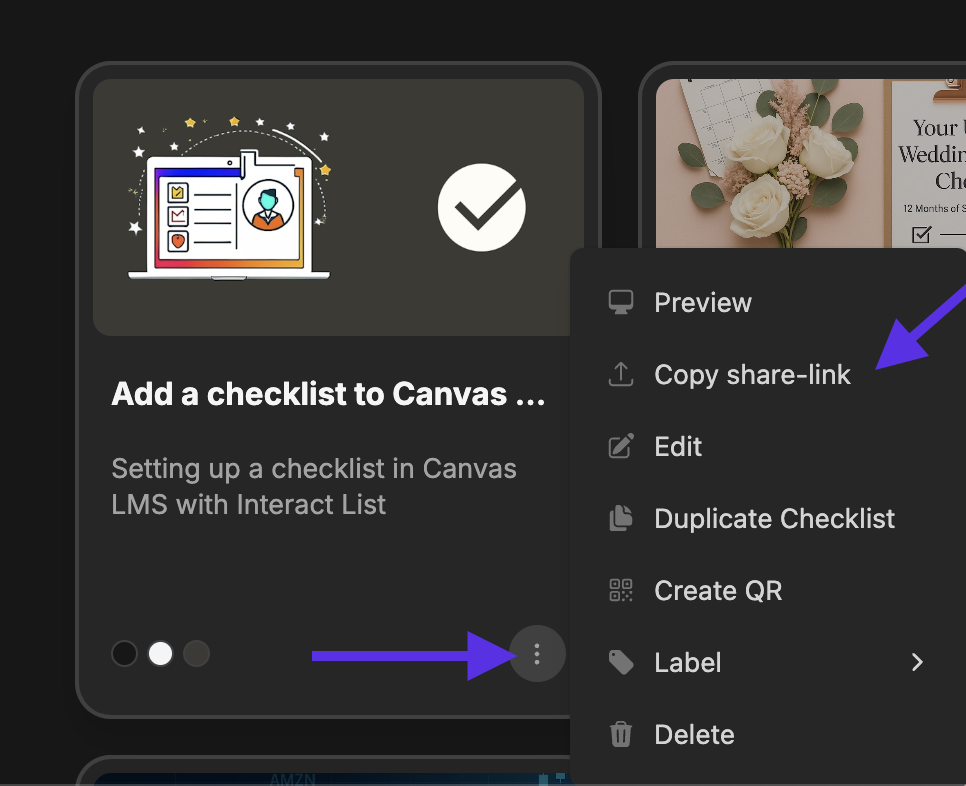The height and width of the screenshot is (786, 966).
Task: Open the wedding checklist cover thumbnail
Action: coord(811,163)
